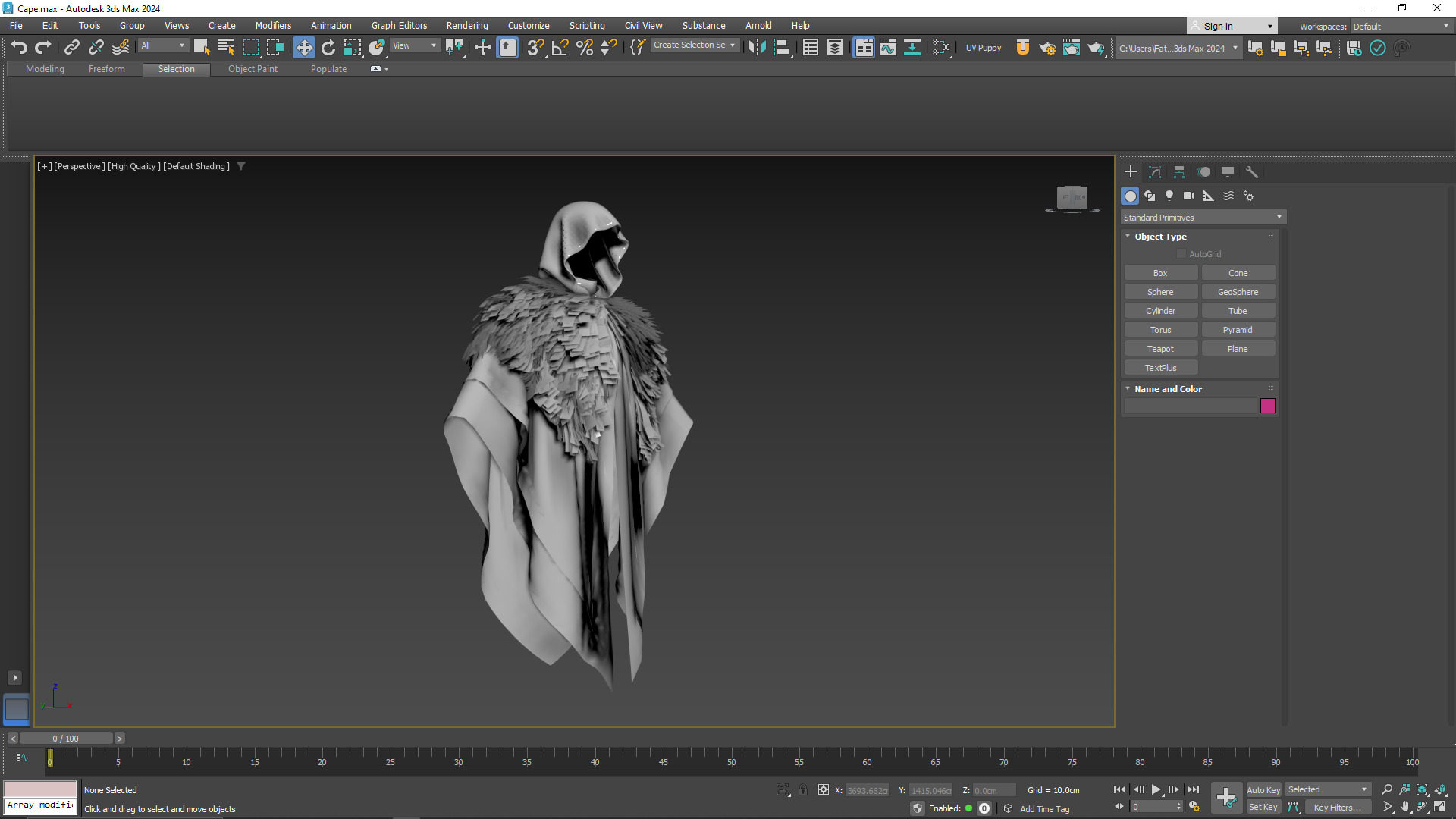Toggle 3D Snaps icon

point(535,48)
